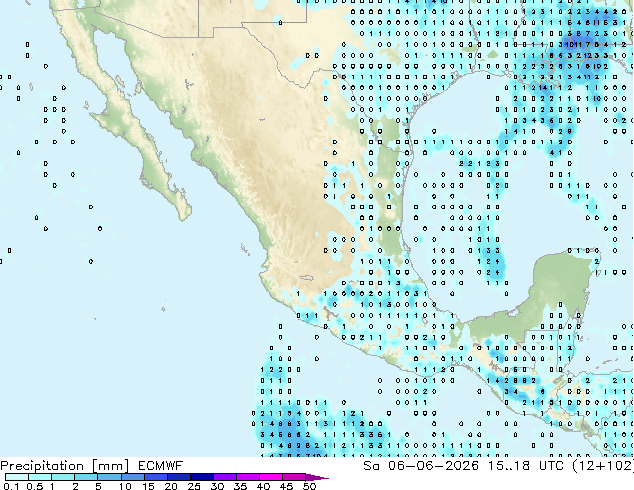
Task: Click the 1–2 mm legend swatch
Action: (x=63, y=477)
